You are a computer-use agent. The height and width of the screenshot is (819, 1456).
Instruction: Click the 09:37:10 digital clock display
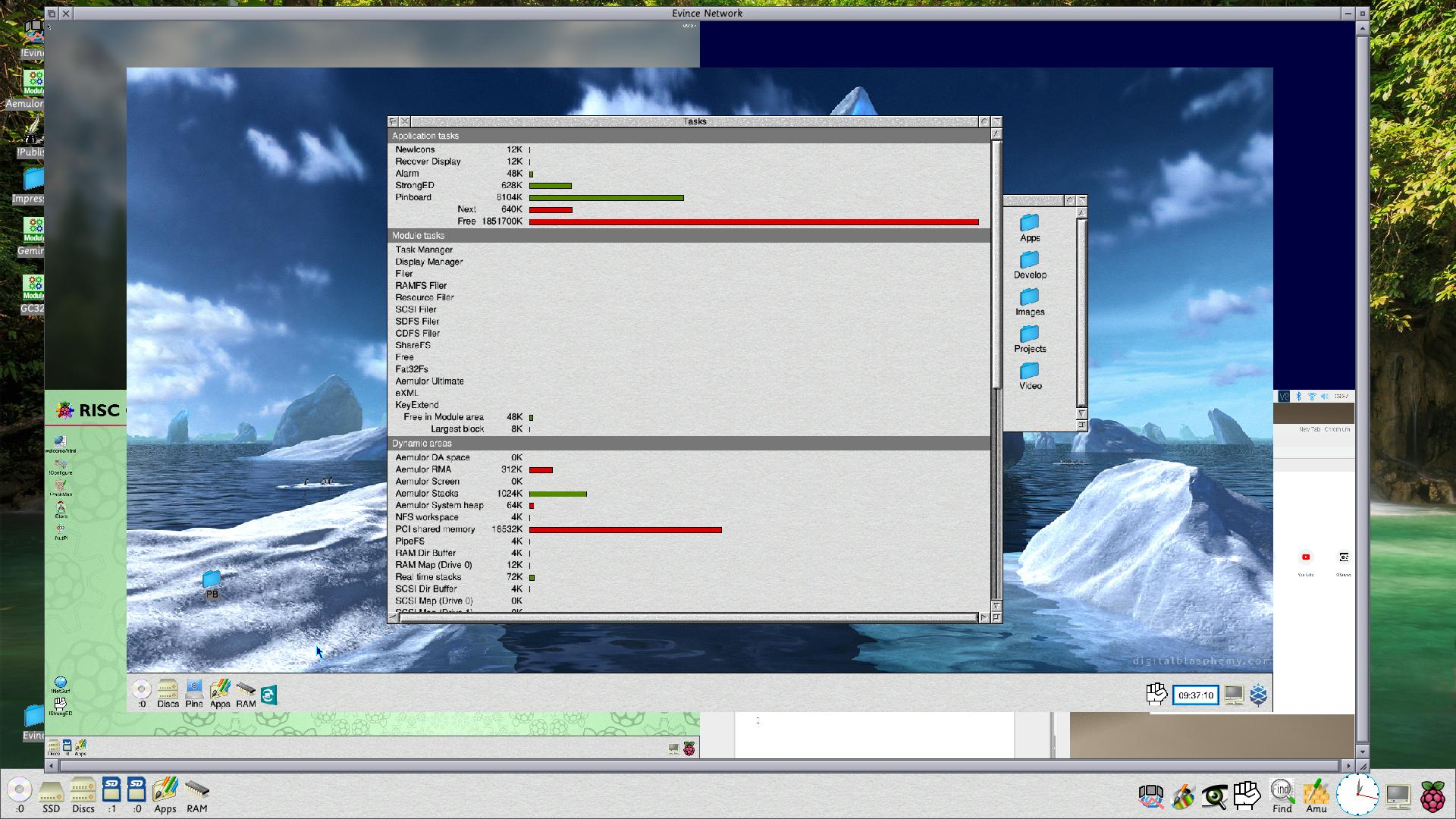coord(1195,695)
